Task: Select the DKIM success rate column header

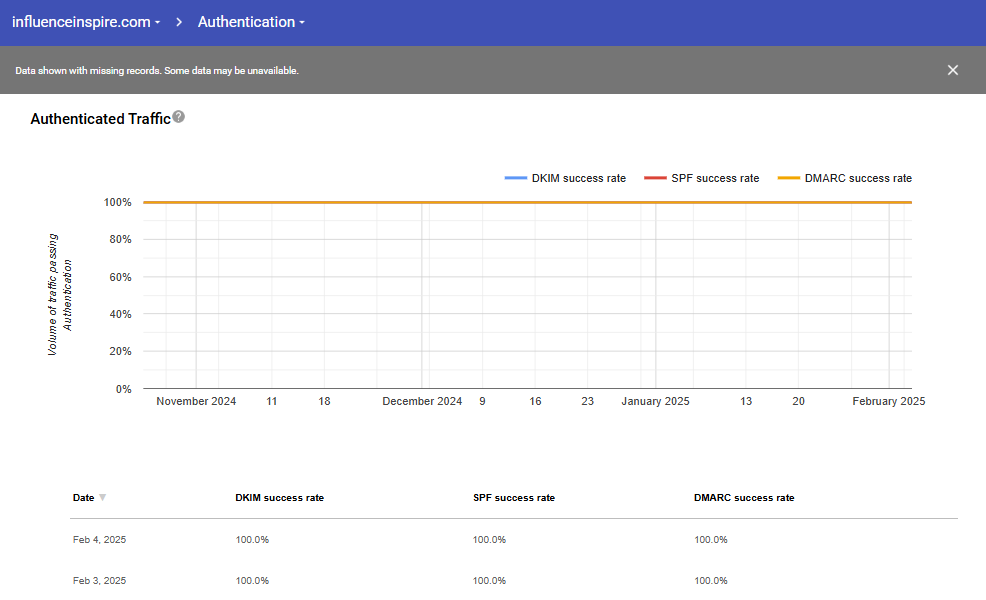Action: point(279,497)
